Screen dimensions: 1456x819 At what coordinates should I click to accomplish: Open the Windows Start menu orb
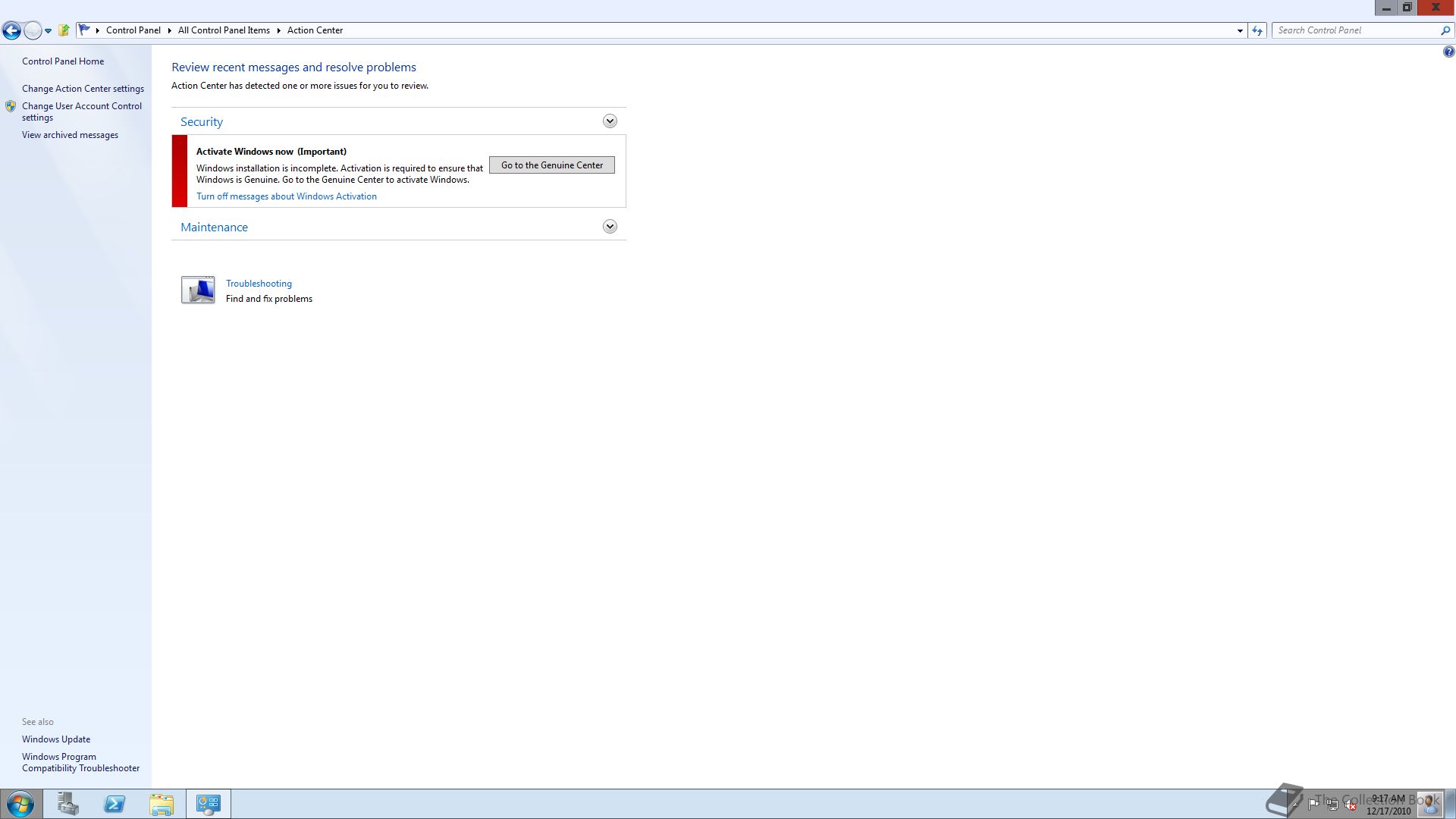pos(20,804)
